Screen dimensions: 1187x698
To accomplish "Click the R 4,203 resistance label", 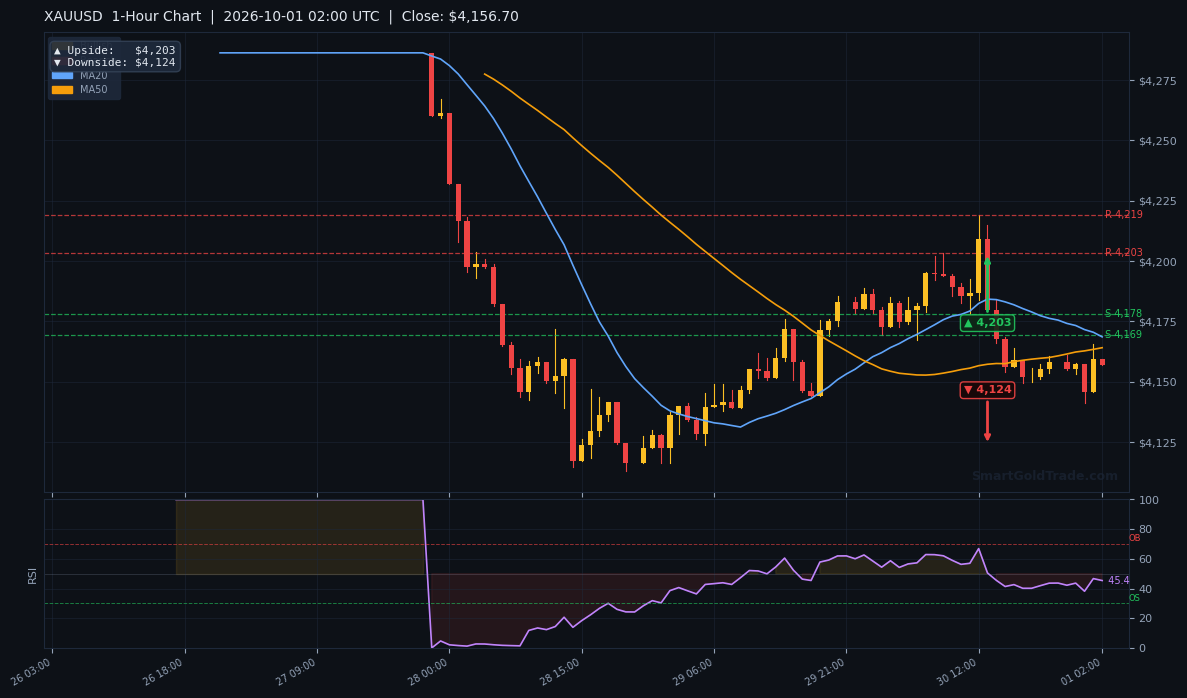I will [x=1123, y=252].
